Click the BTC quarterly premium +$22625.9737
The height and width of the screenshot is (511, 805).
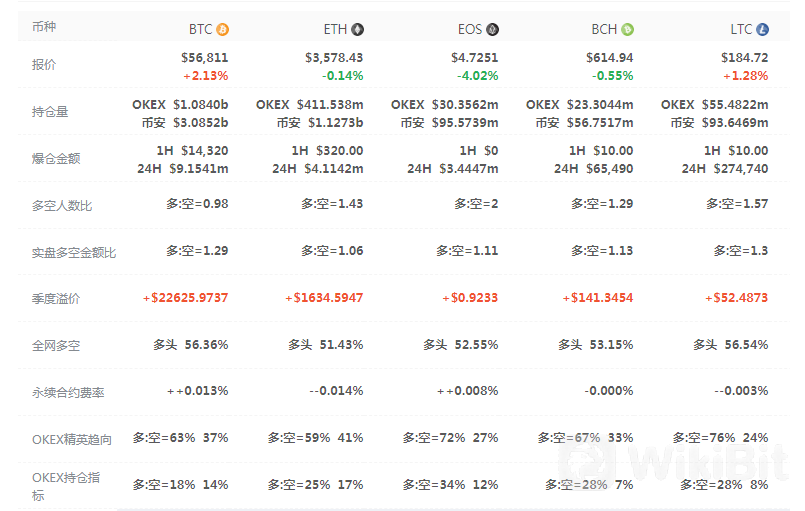click(x=185, y=298)
